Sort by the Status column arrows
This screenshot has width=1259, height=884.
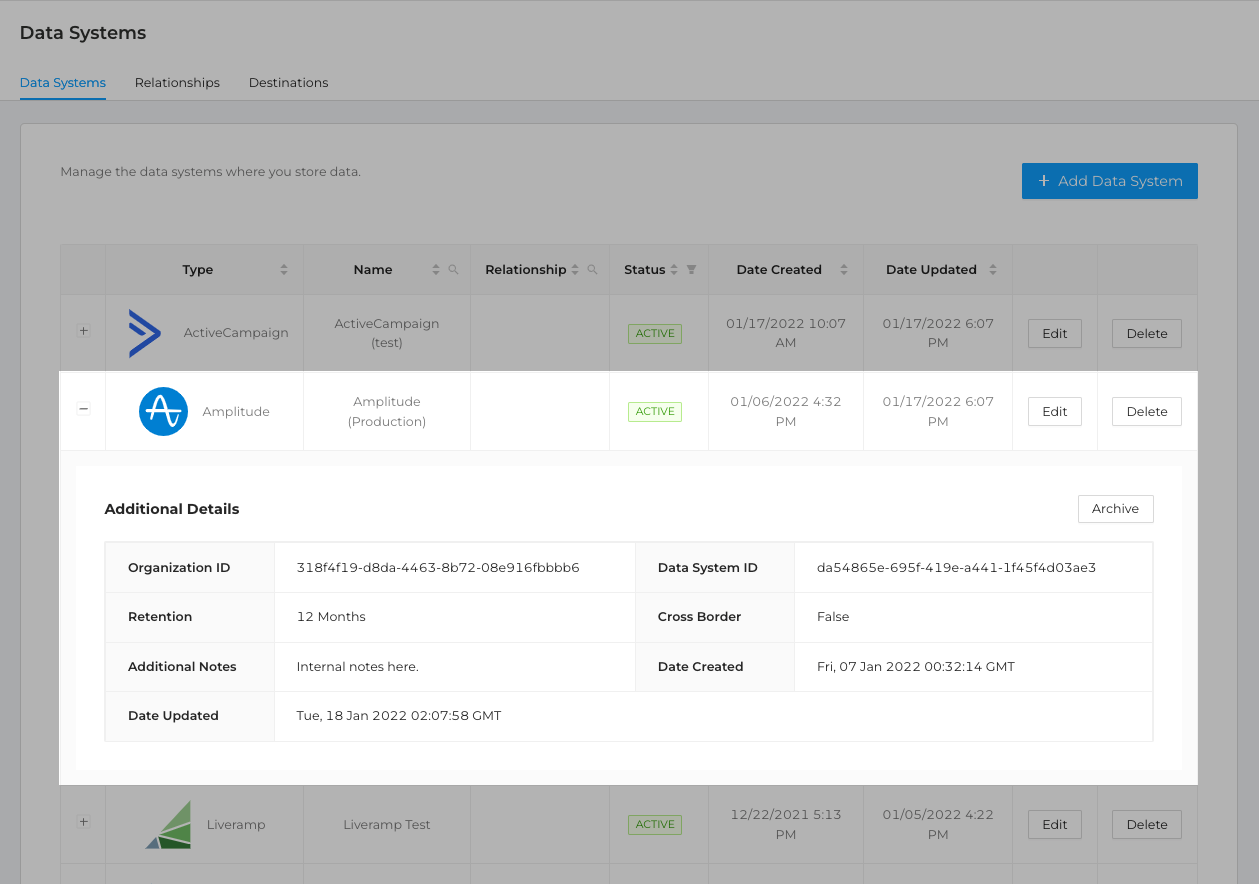tap(674, 270)
